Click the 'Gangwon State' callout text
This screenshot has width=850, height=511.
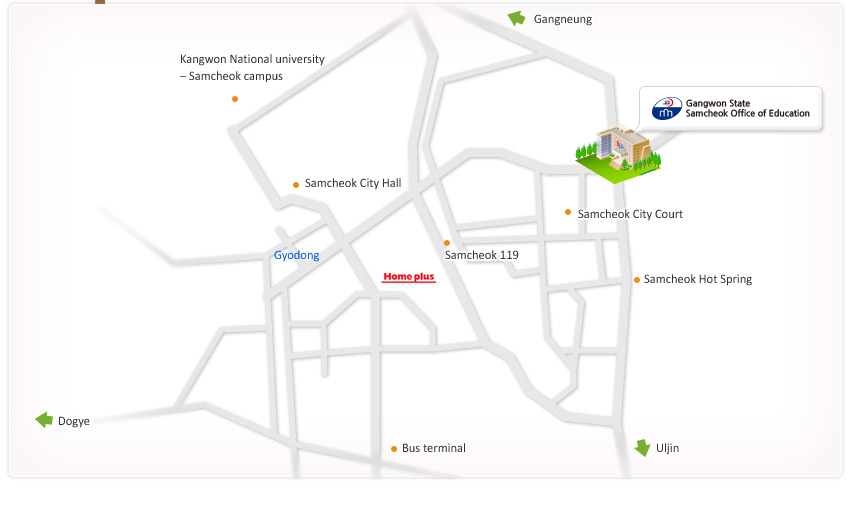(718, 103)
